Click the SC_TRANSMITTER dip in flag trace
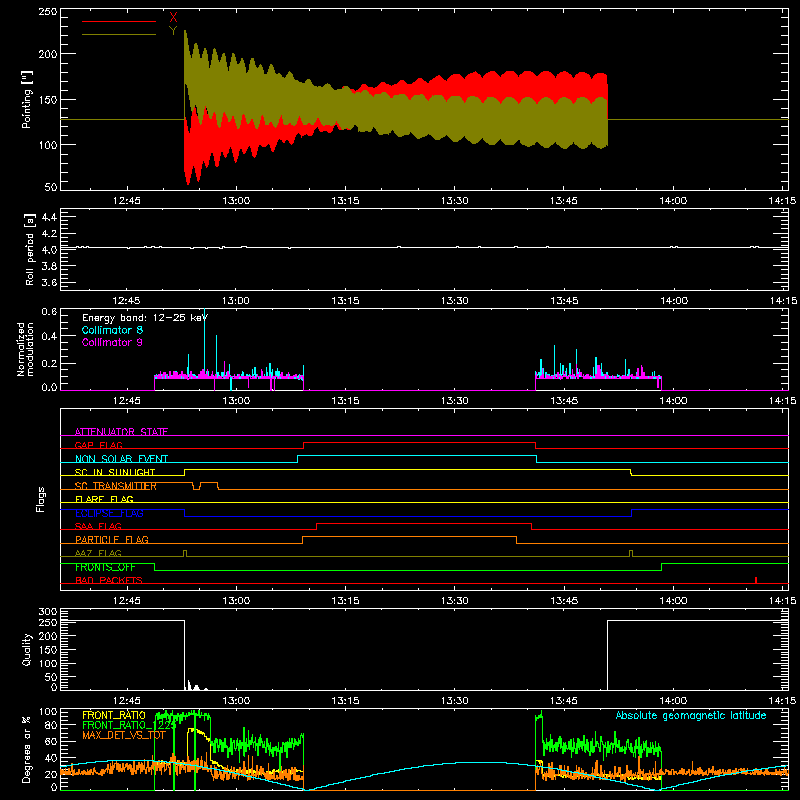 coord(196,486)
